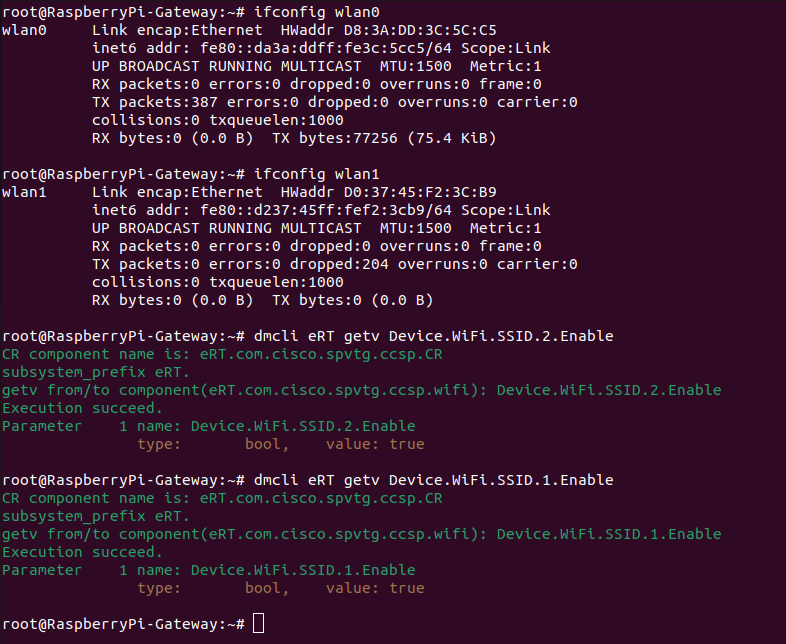This screenshot has width=786, height=644.
Task: Click 'Parameter 1 name: Device.WiFi.SSID.1.Enable' output line
Action: (208, 570)
